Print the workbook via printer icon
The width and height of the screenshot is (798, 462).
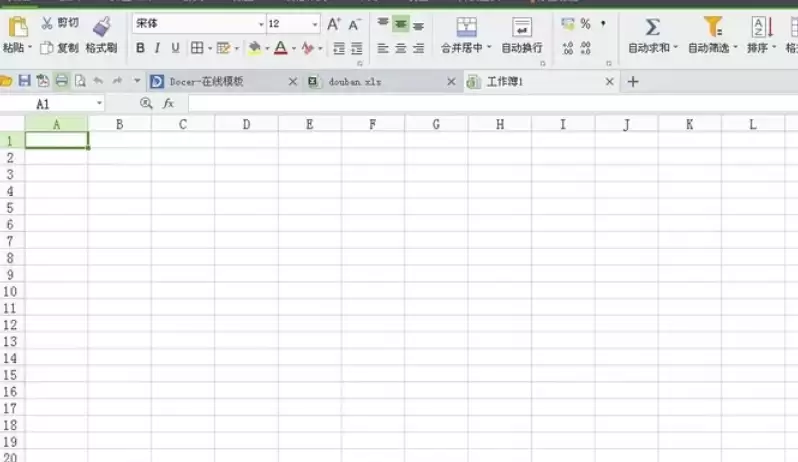pyautogui.click(x=61, y=80)
